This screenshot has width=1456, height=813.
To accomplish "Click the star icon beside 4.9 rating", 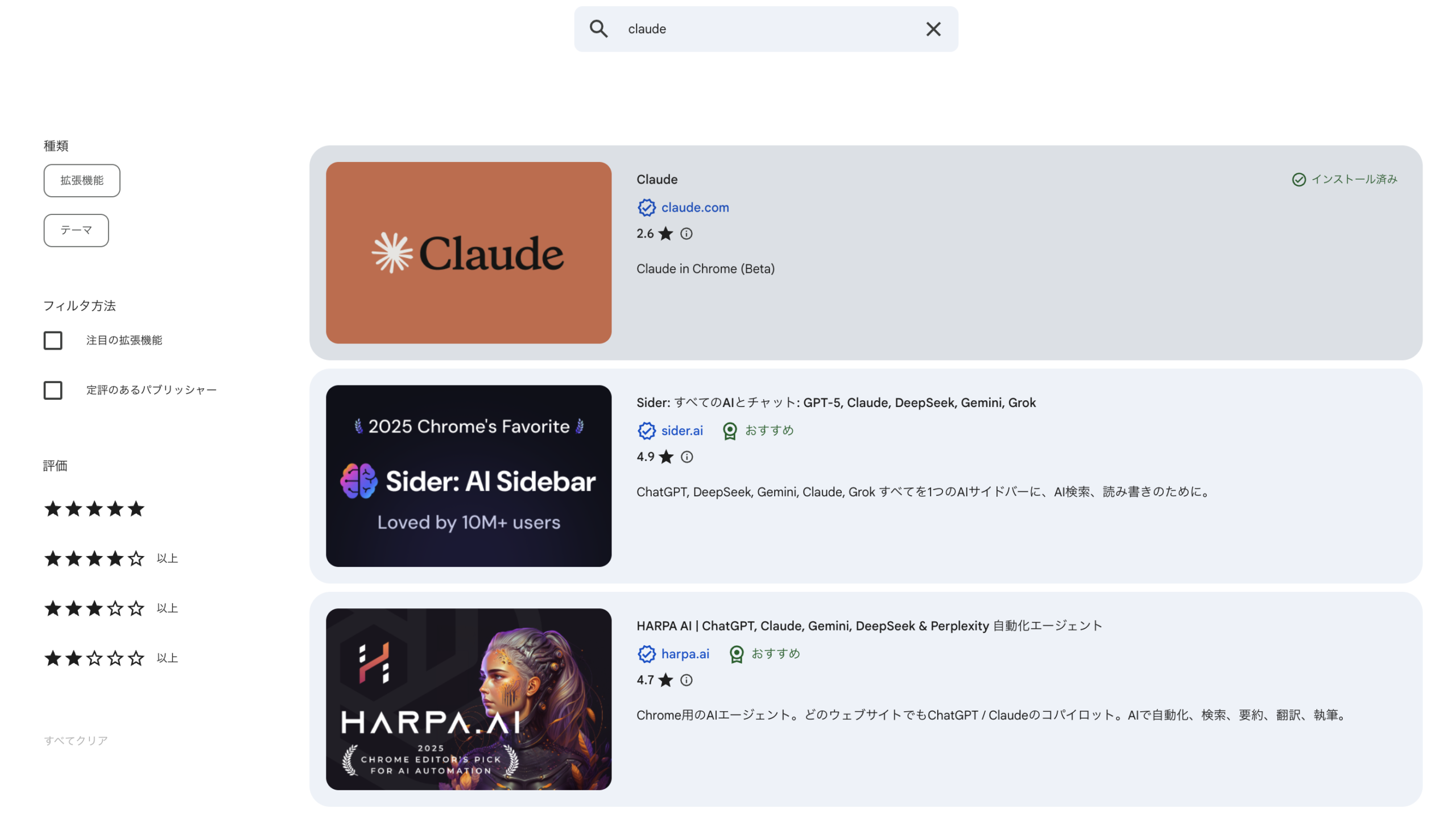I will point(666,457).
